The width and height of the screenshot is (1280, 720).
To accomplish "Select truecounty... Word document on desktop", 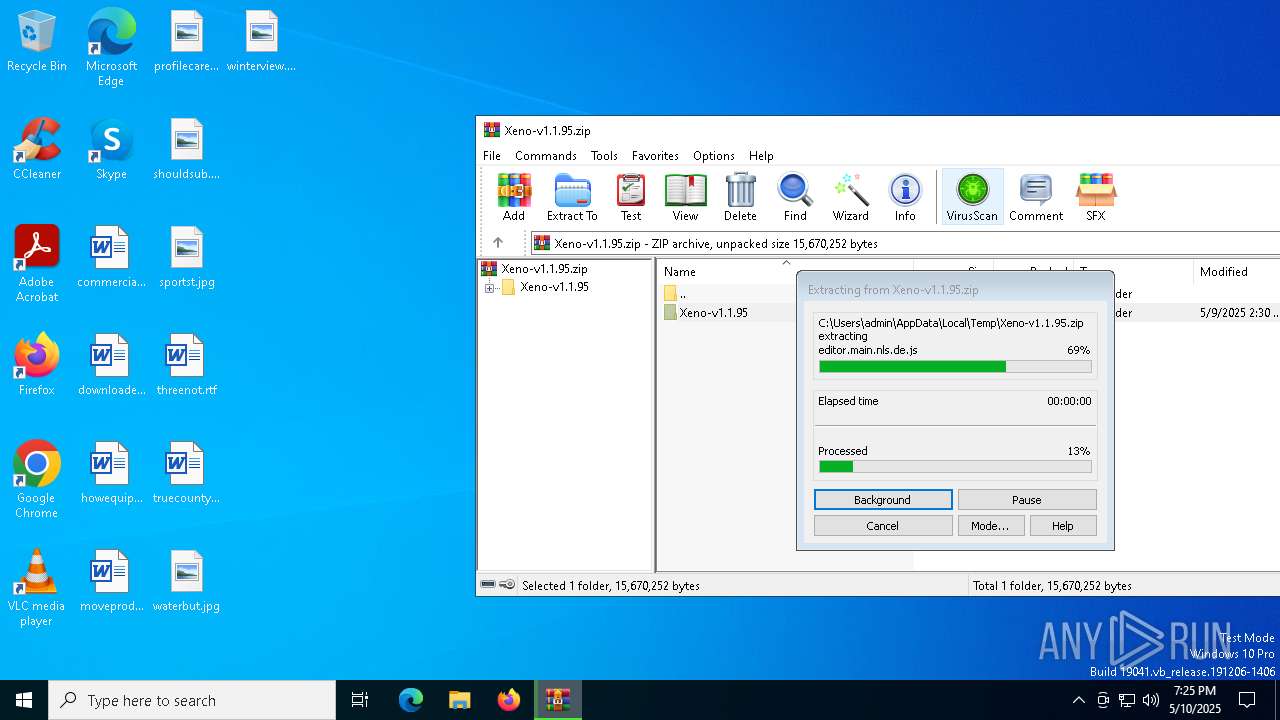I will [187, 474].
